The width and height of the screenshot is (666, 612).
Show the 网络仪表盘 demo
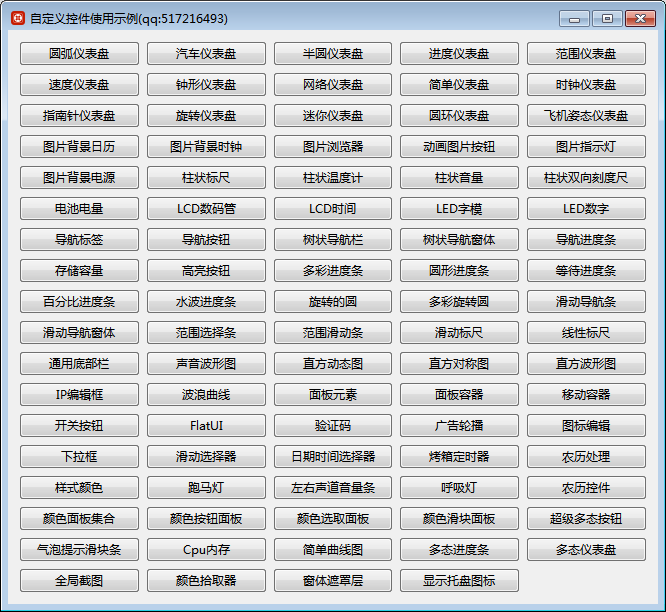(x=333, y=85)
